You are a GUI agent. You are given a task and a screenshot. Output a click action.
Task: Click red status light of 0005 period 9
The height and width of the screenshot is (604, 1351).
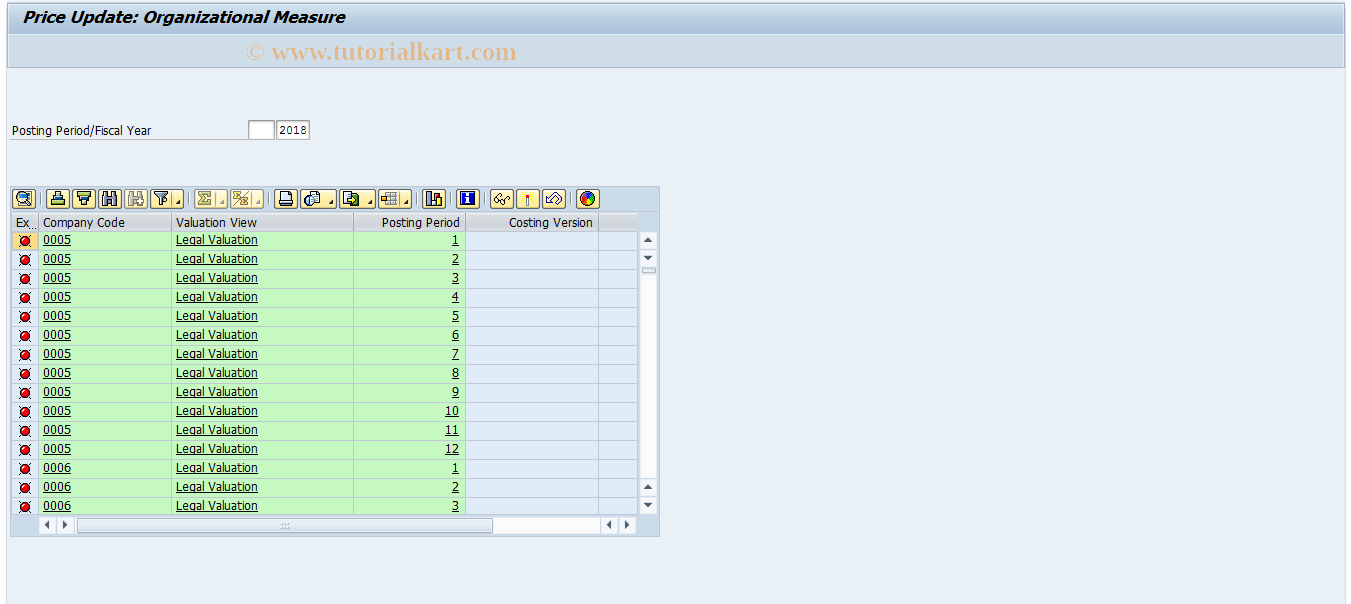coord(25,393)
